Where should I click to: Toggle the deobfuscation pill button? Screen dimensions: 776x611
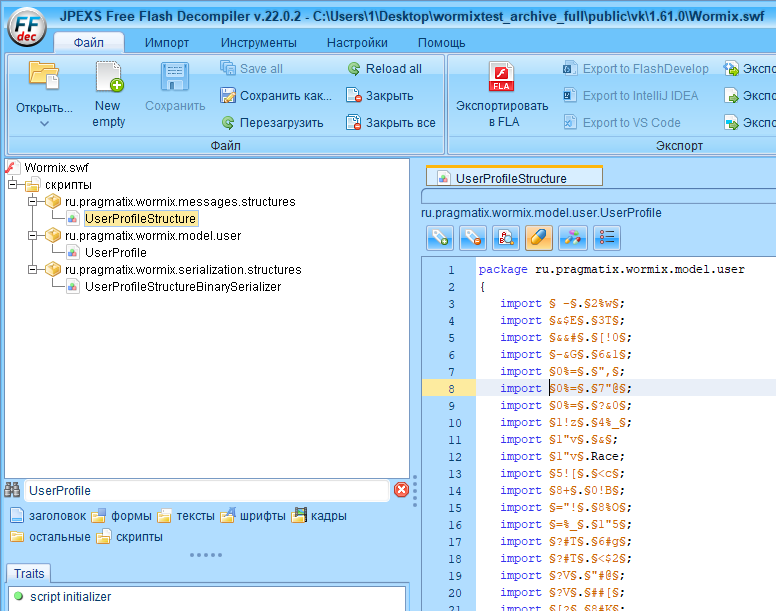(x=539, y=238)
